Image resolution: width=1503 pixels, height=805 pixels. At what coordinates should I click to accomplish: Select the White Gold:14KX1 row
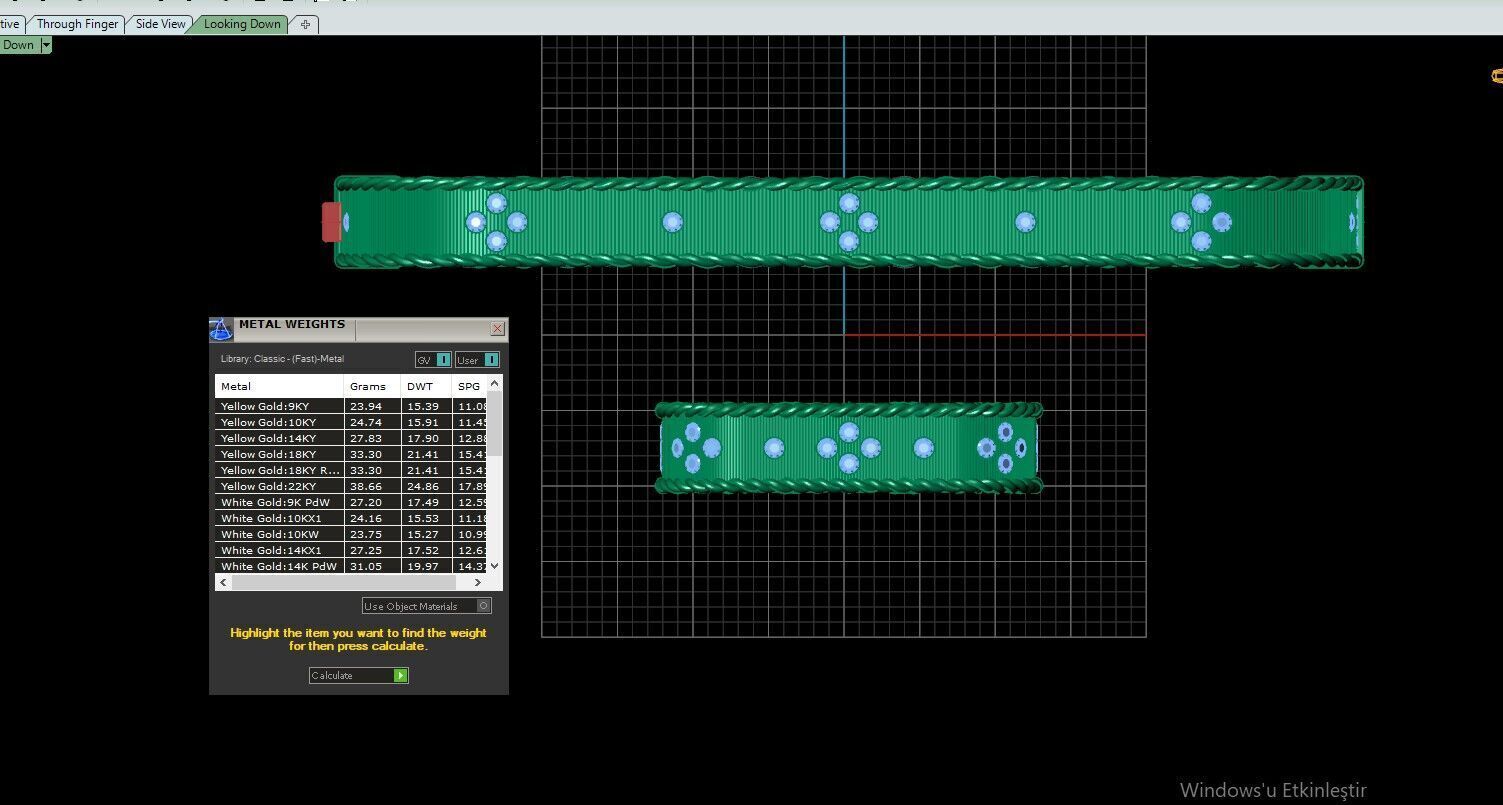tap(351, 550)
